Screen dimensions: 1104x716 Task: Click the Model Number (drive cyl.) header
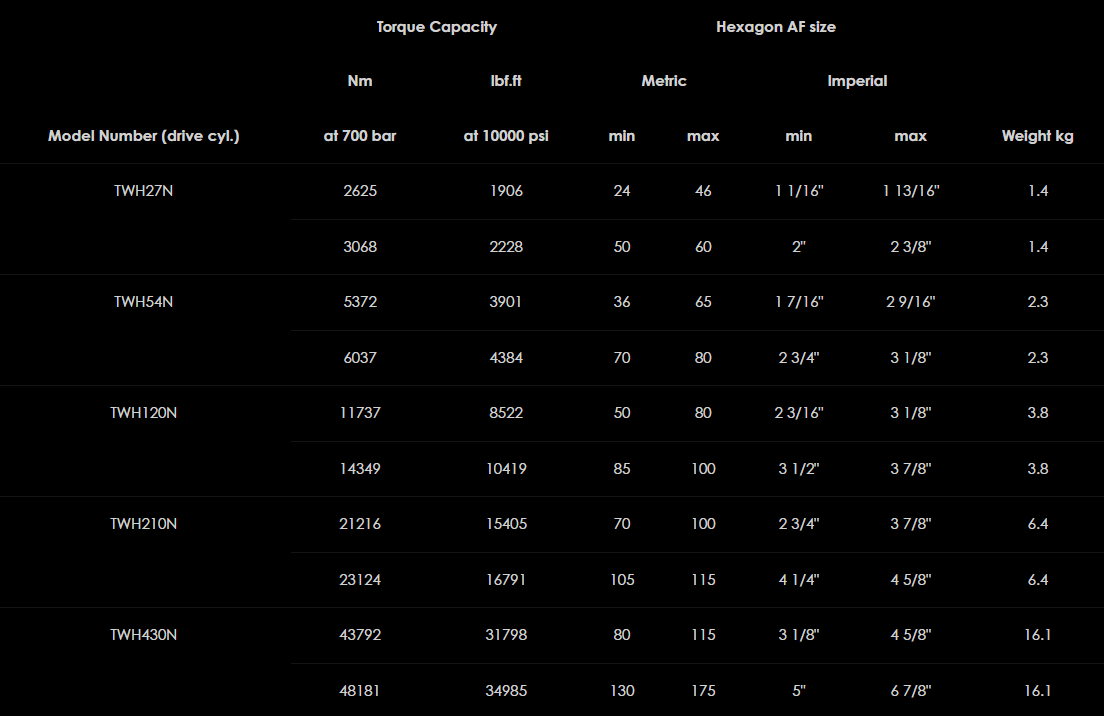[x=143, y=136]
